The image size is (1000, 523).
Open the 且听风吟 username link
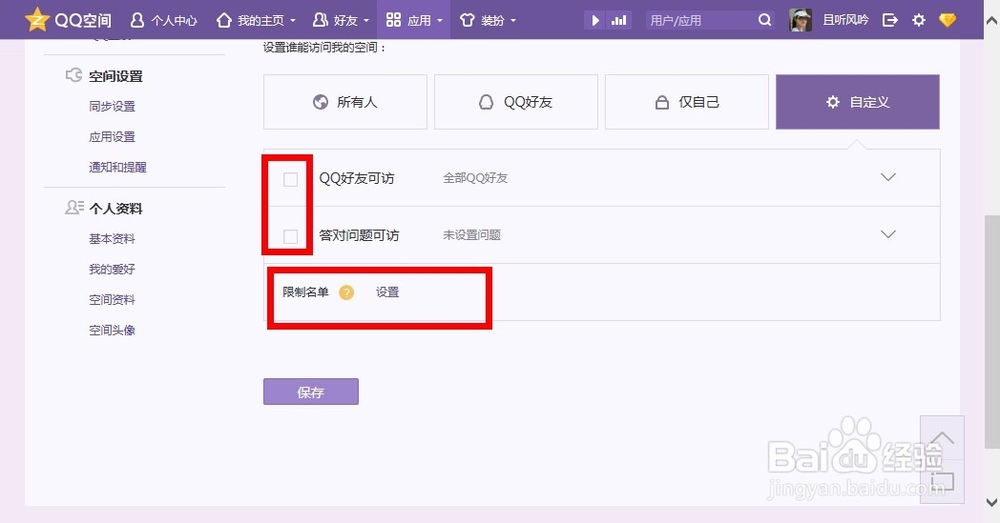845,20
